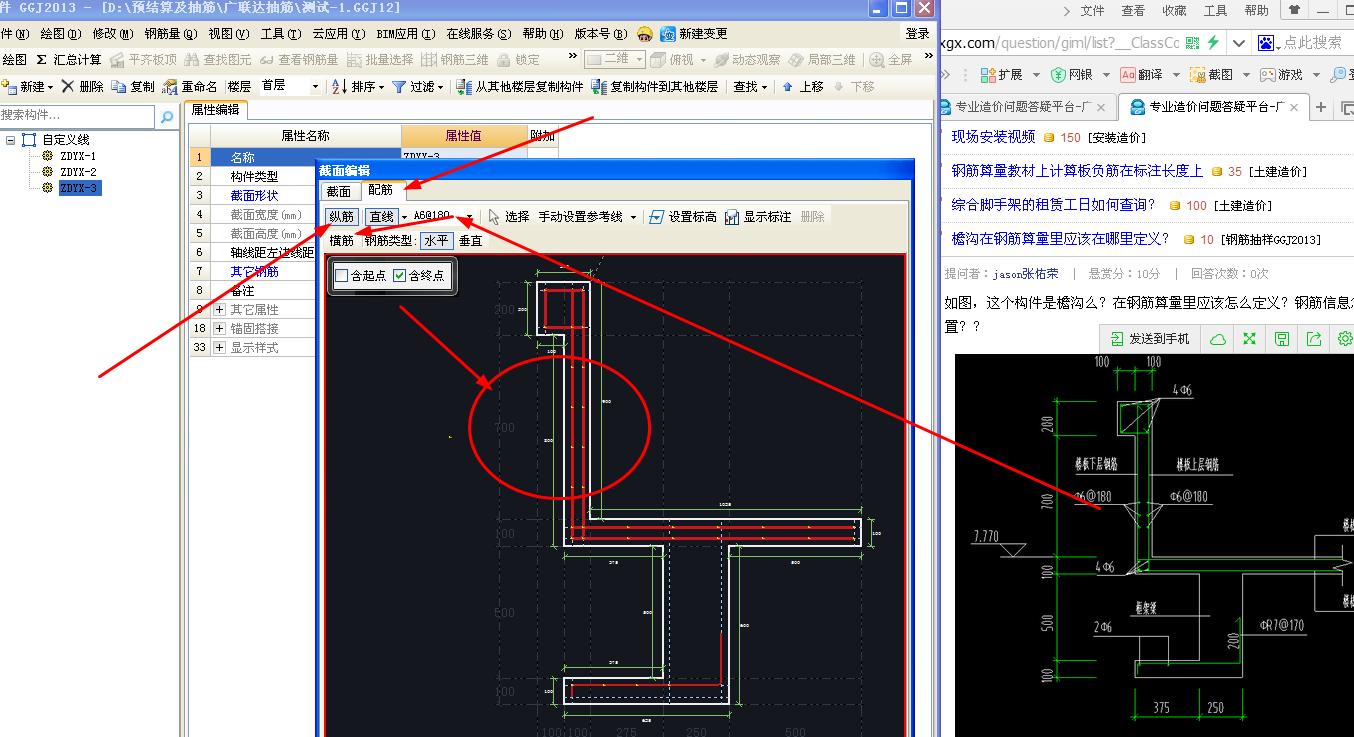Open 檐沟在钢筋算量里 question link
Image resolution: width=1354 pixels, height=737 pixels.
(x=1061, y=239)
